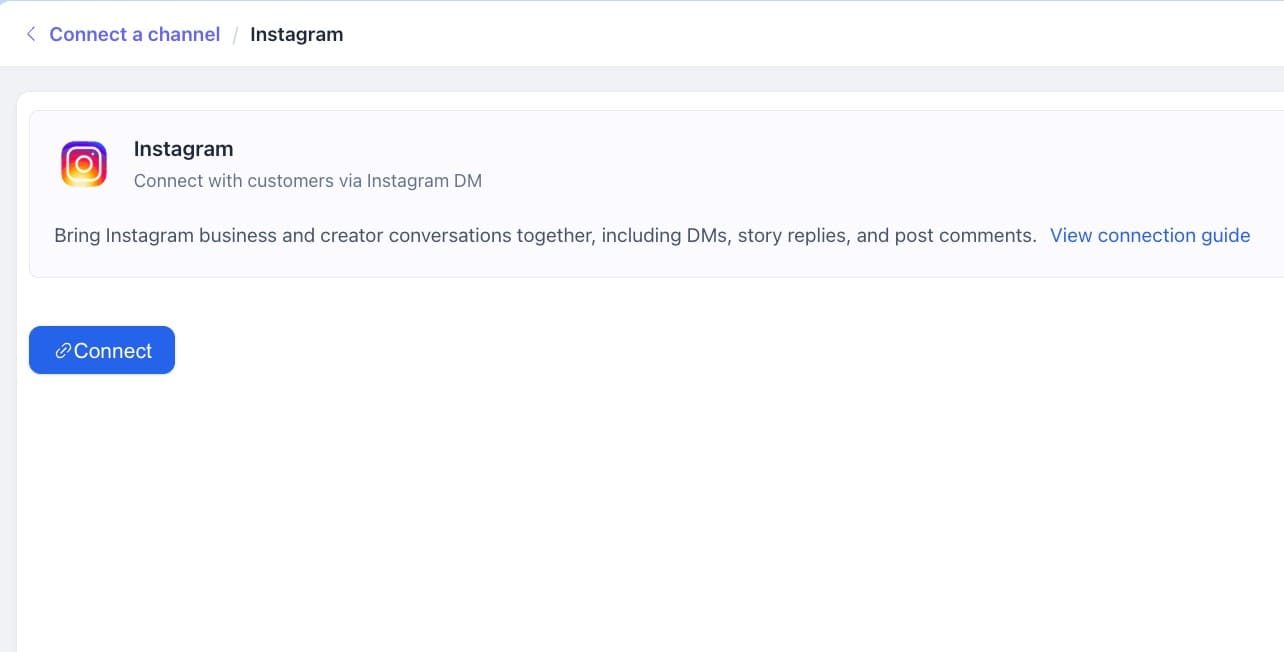The image size is (1284, 652).
Task: Click 'Connect with customers via Instagram DM' text
Action: (308, 181)
